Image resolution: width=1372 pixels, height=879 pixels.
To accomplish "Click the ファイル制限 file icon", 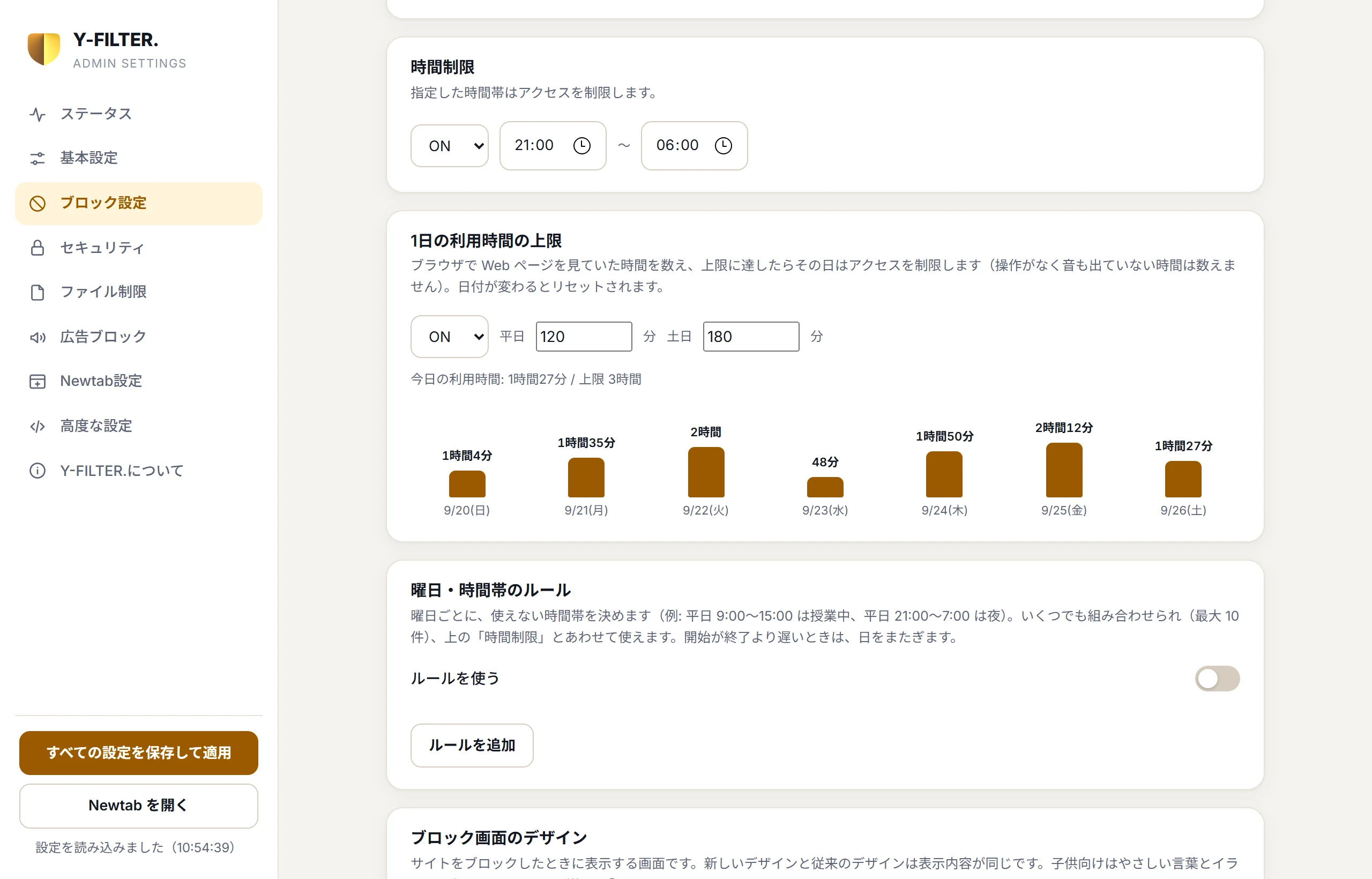I will pyautogui.click(x=38, y=292).
